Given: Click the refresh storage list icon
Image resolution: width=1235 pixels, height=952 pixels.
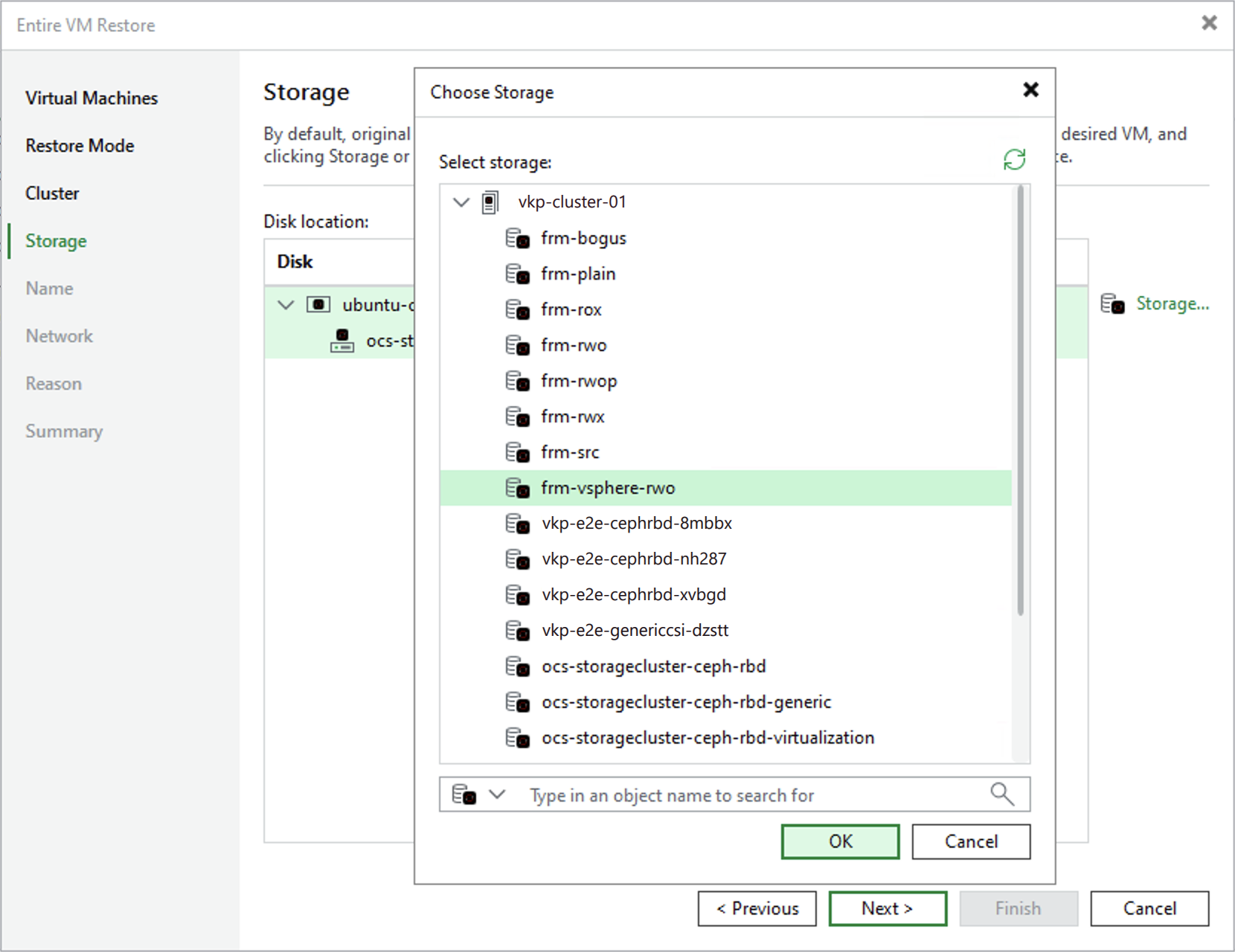Looking at the screenshot, I should pos(1014,159).
